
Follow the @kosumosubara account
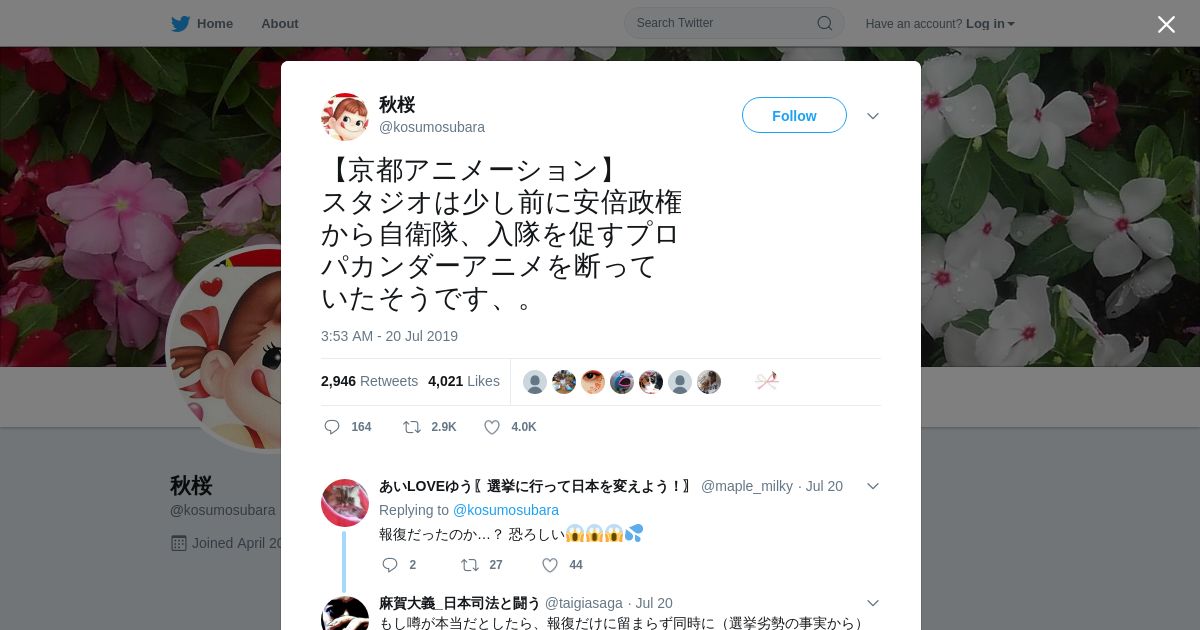click(794, 115)
